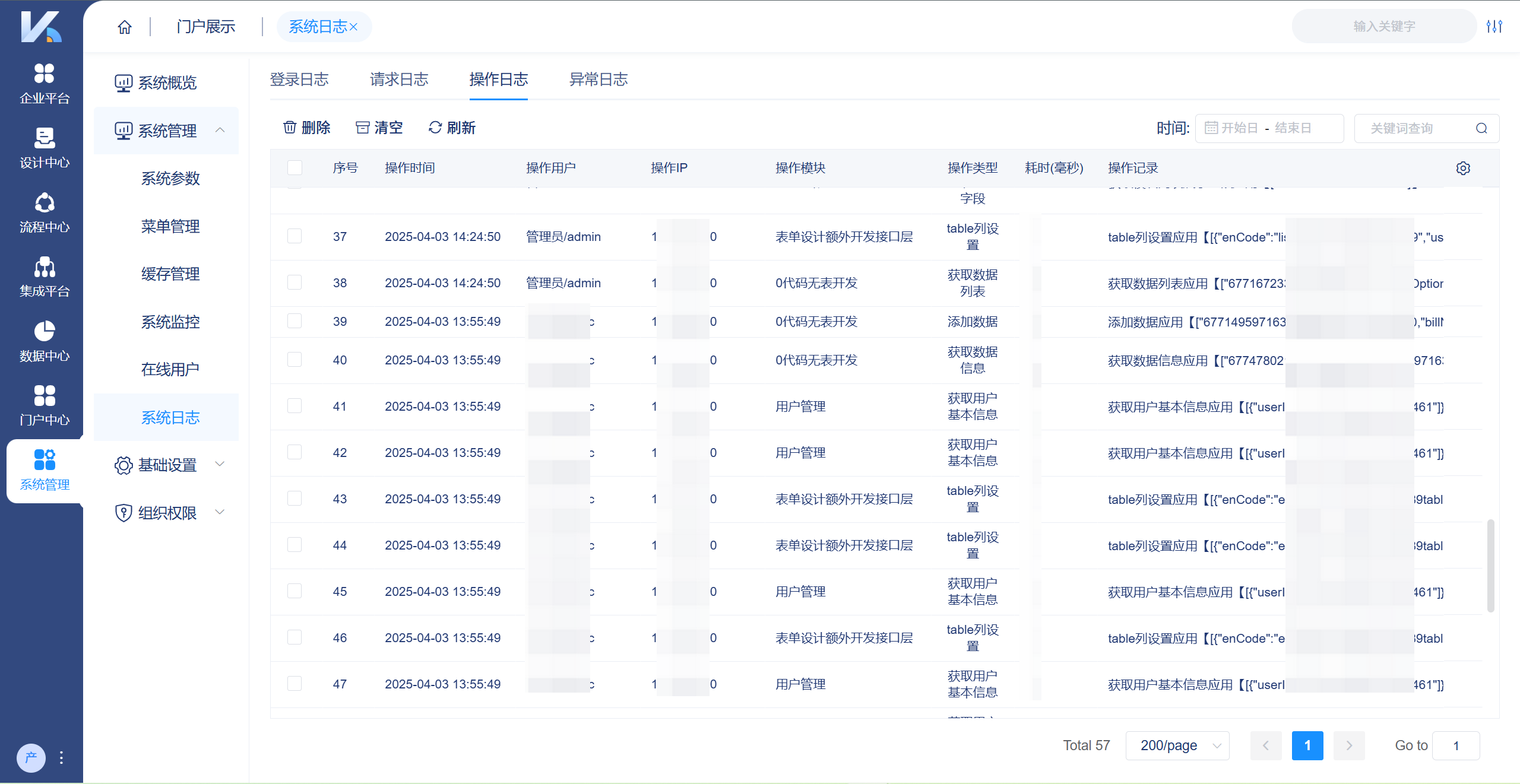Click the 刷新 refresh button
Screen dimensions: 1520x784
pyautogui.click(x=452, y=128)
